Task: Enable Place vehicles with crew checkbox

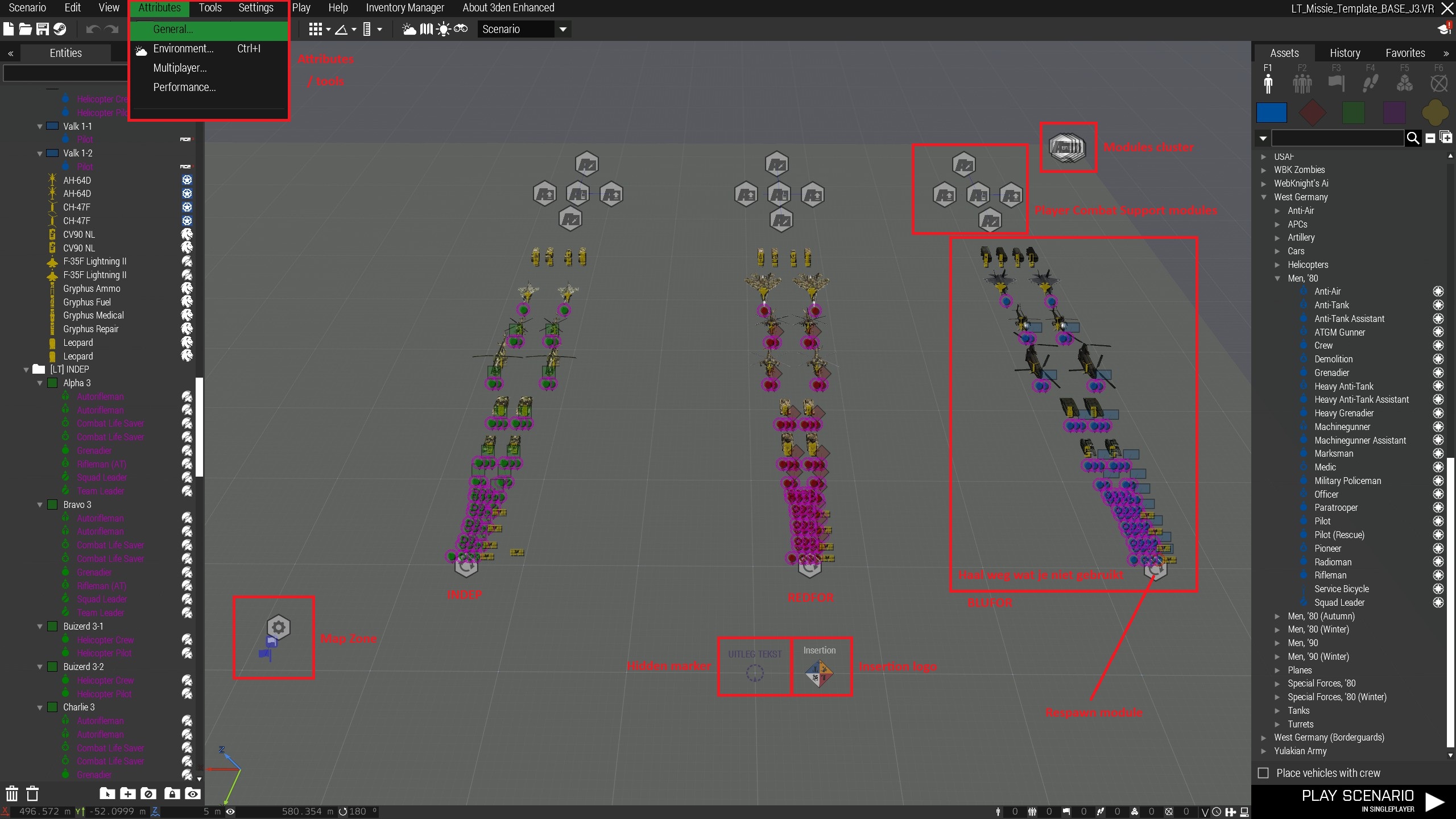Action: tap(1263, 773)
